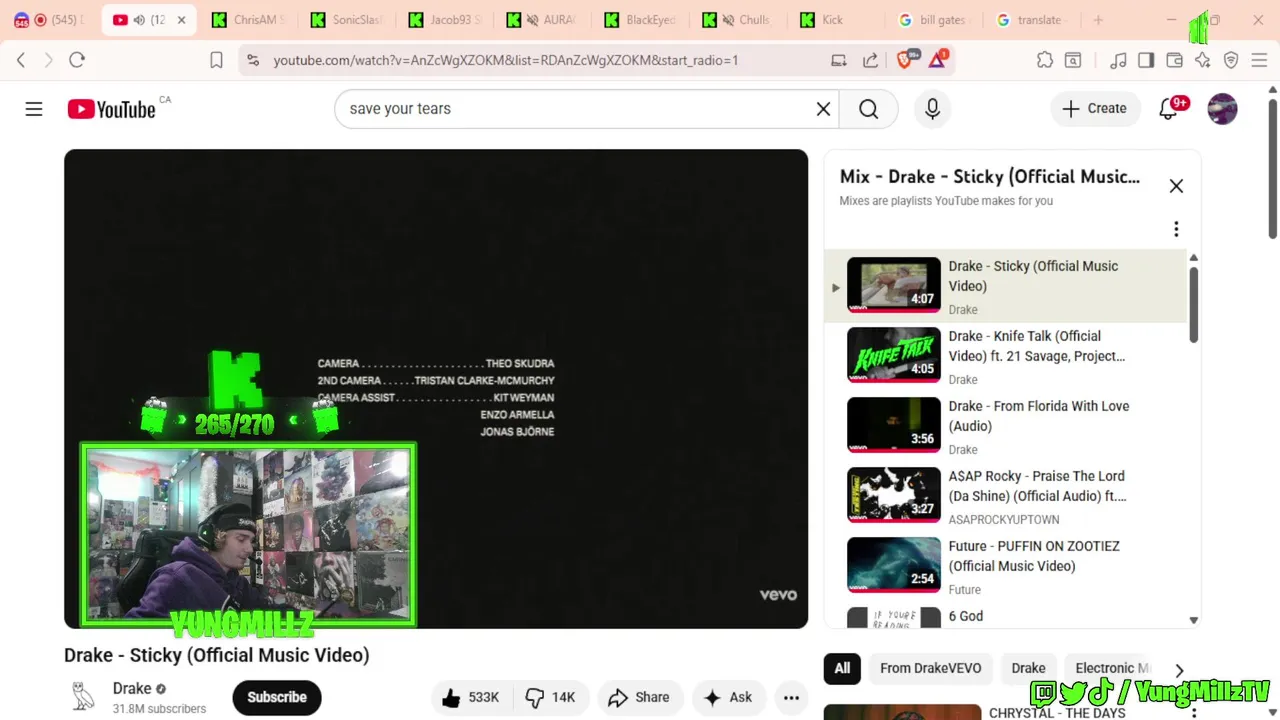Start voice search with the microphone

pyautogui.click(x=932, y=109)
